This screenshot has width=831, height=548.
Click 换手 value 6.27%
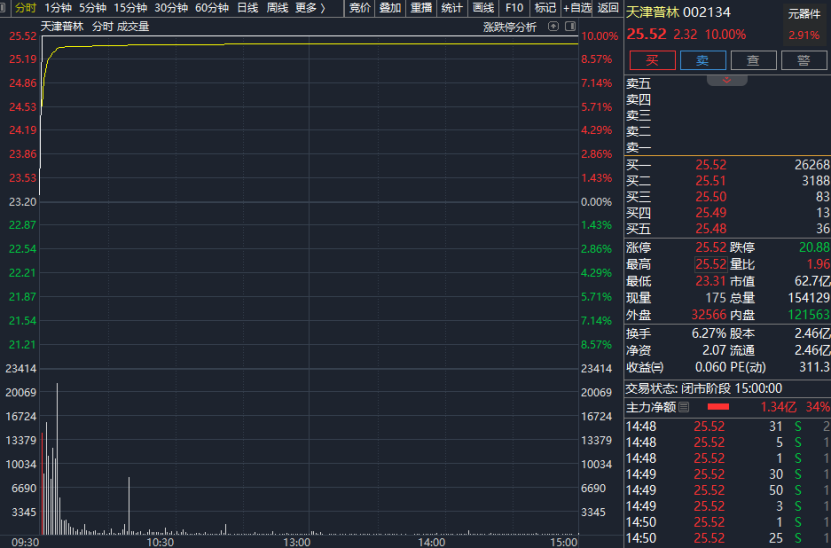(x=709, y=333)
